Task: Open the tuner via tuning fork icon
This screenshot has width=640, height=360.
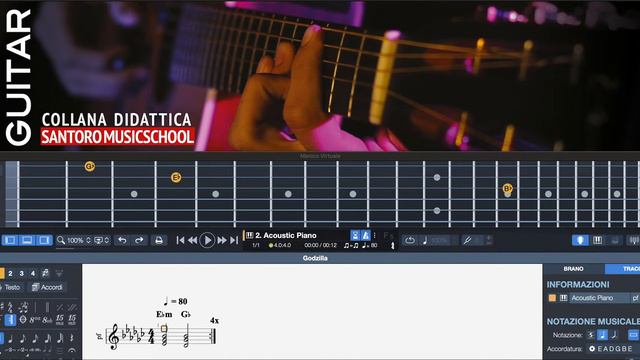Action: click(x=467, y=240)
